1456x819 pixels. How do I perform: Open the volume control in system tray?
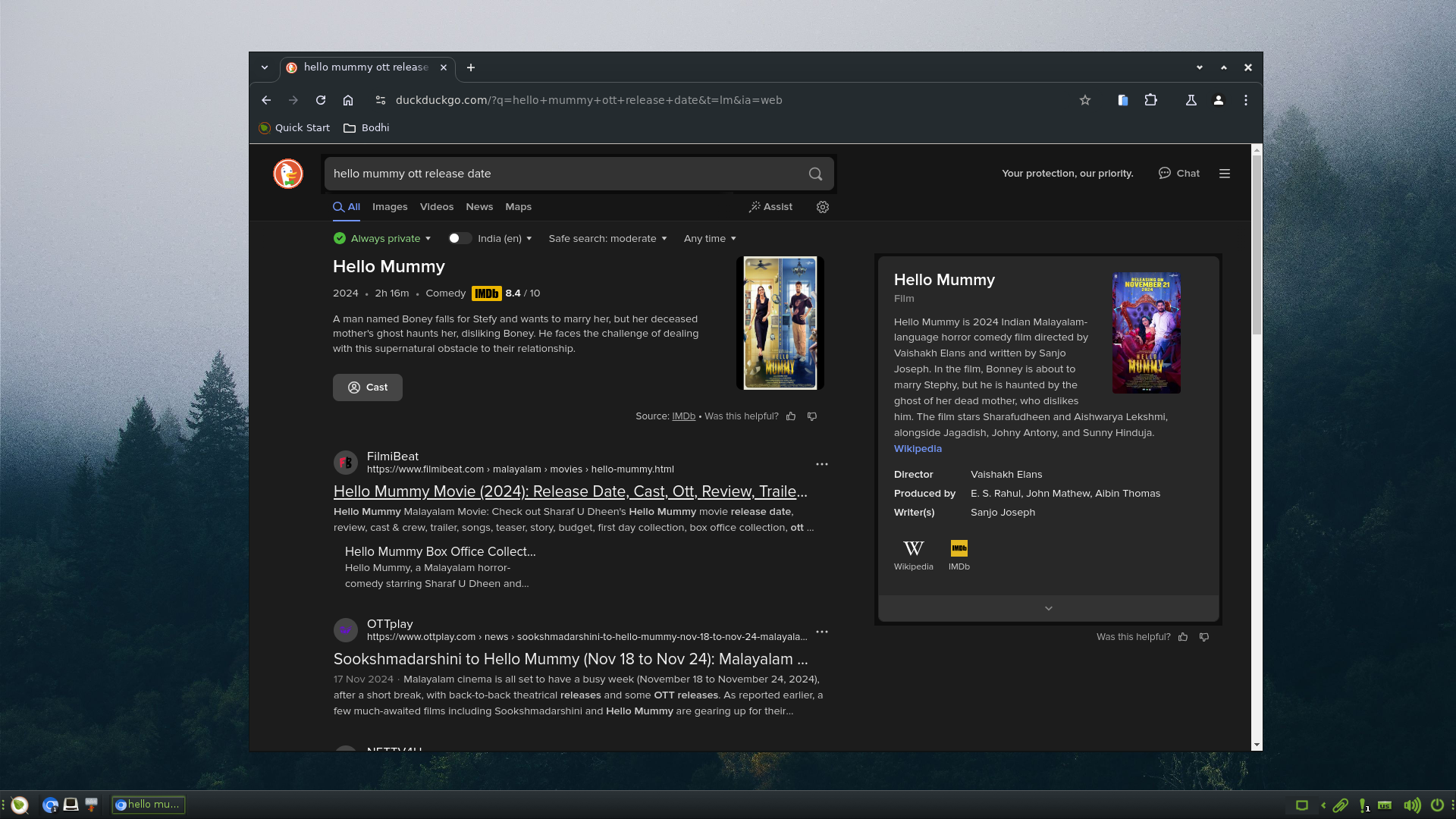pos(1411,805)
